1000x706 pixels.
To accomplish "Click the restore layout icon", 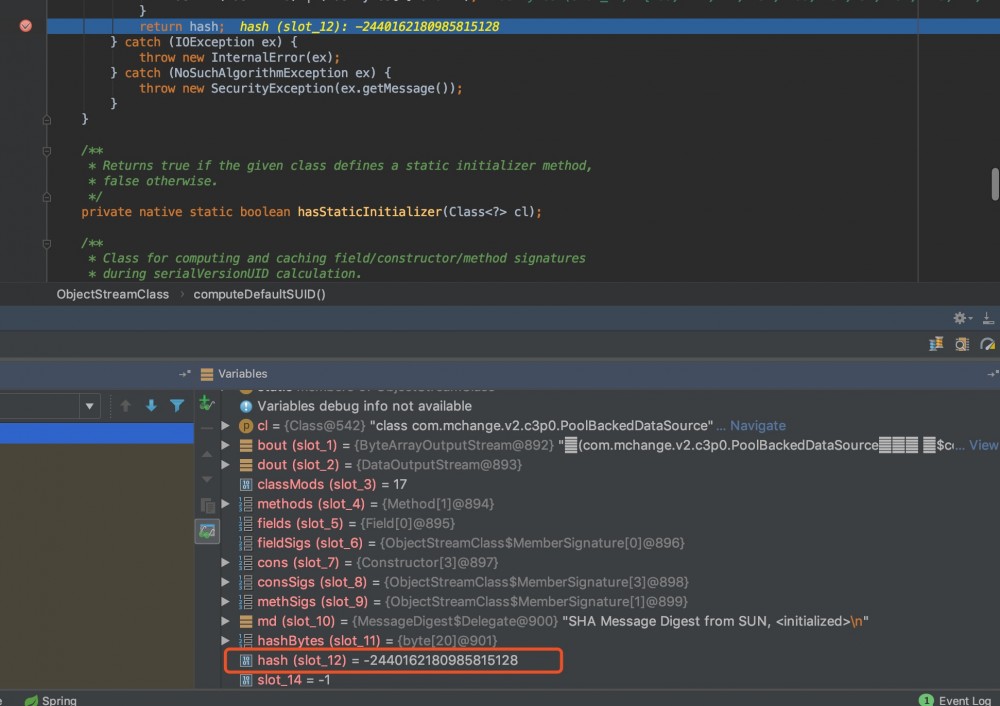I will (x=989, y=320).
